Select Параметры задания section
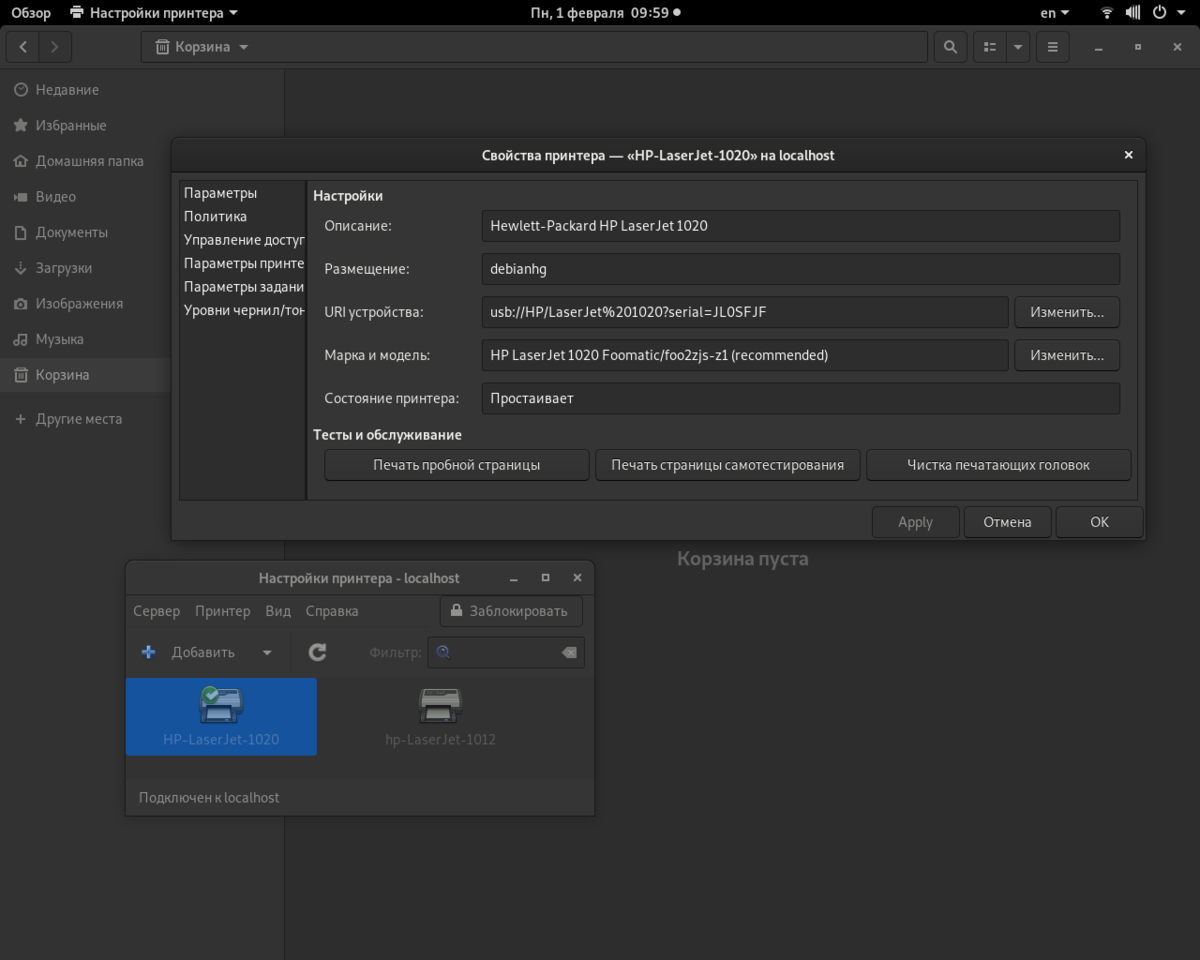This screenshot has height=960, width=1200. [x=242, y=287]
